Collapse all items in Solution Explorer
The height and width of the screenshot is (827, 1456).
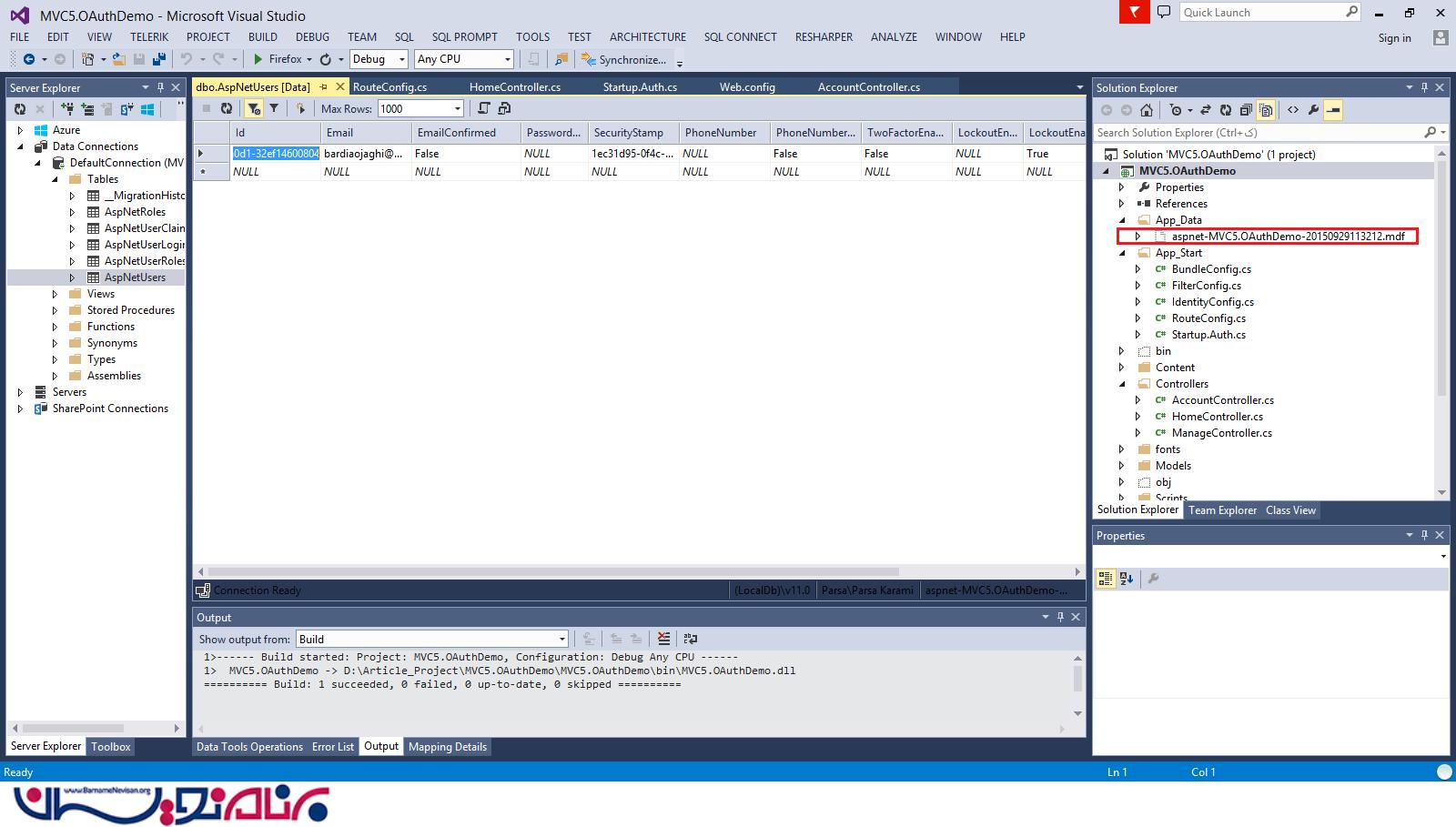(x=1246, y=110)
